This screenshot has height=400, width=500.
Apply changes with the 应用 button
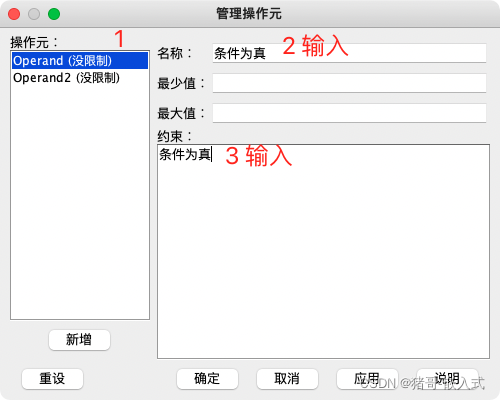coord(367,379)
